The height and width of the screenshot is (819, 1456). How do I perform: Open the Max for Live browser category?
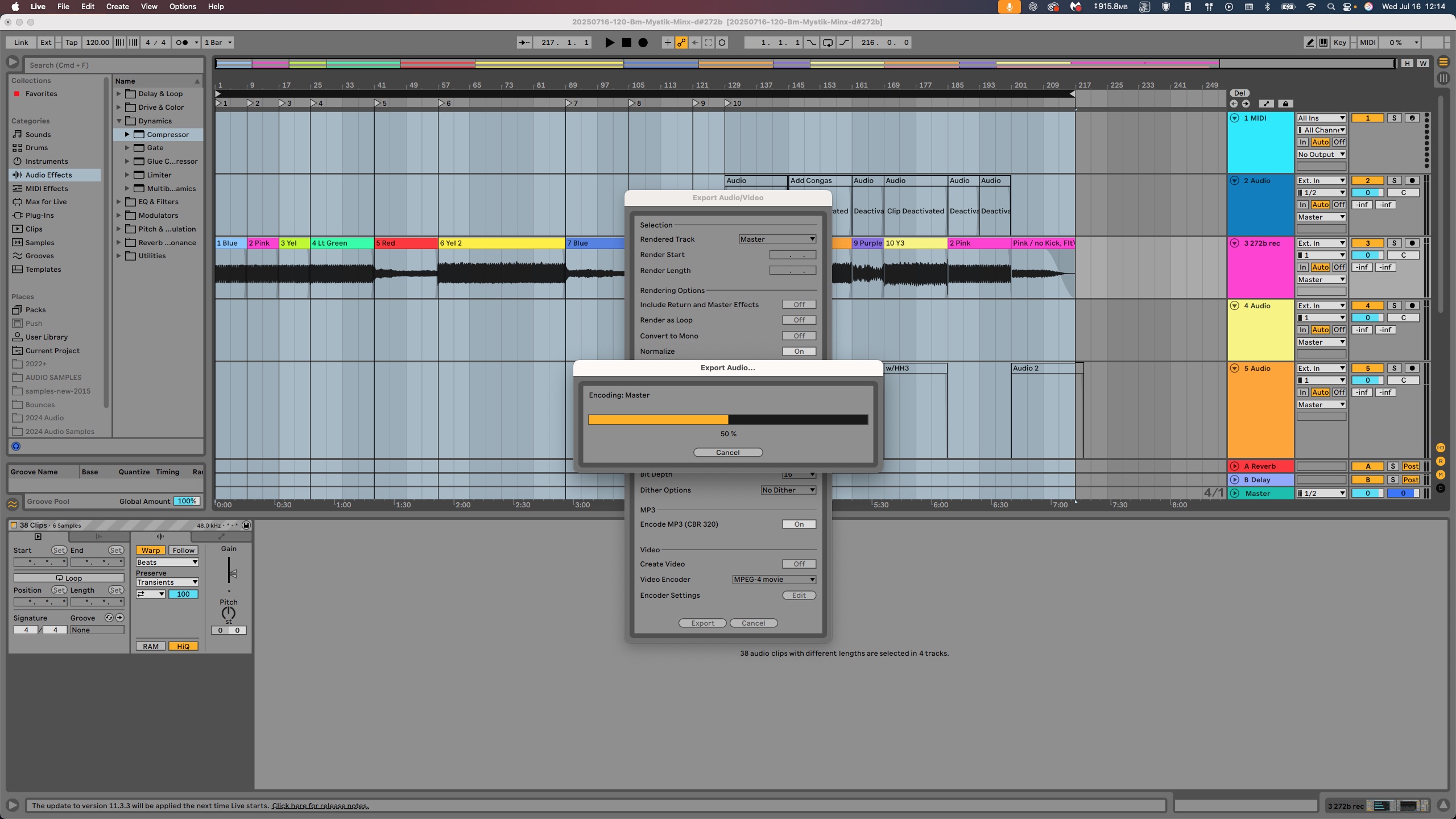click(44, 201)
